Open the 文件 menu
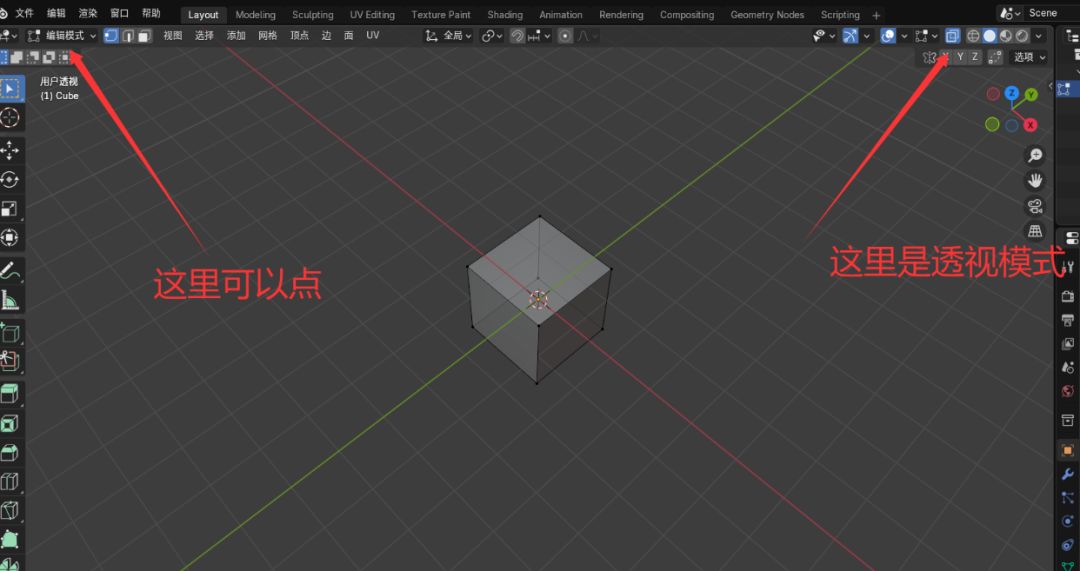This screenshot has height=571, width=1080. (x=25, y=14)
